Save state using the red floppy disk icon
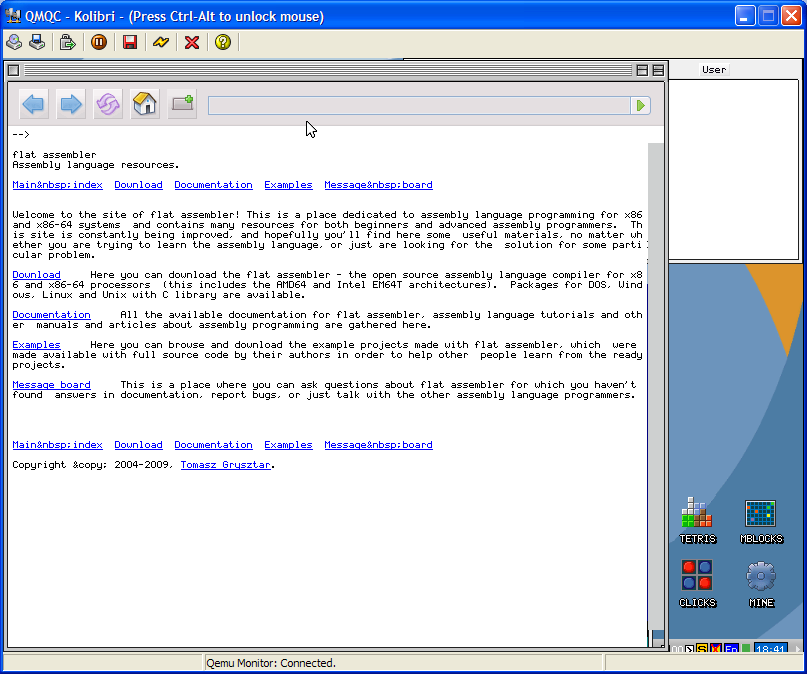Viewport: 807px width, 674px height. click(x=130, y=42)
